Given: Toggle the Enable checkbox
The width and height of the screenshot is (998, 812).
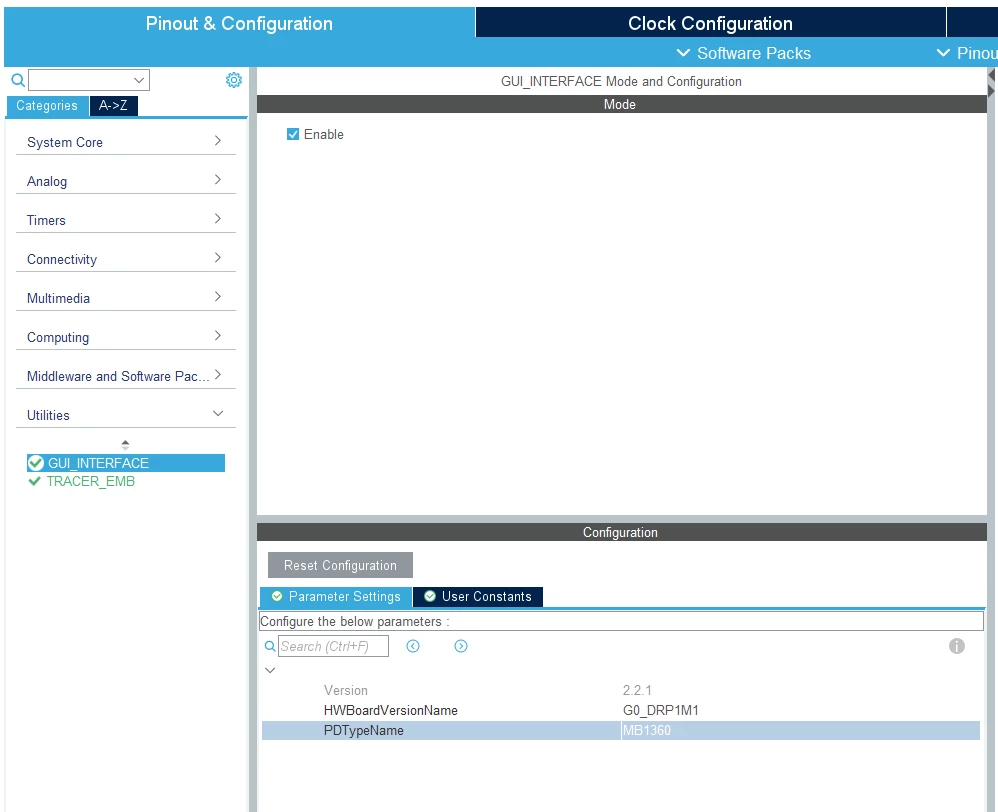Looking at the screenshot, I should [x=293, y=134].
